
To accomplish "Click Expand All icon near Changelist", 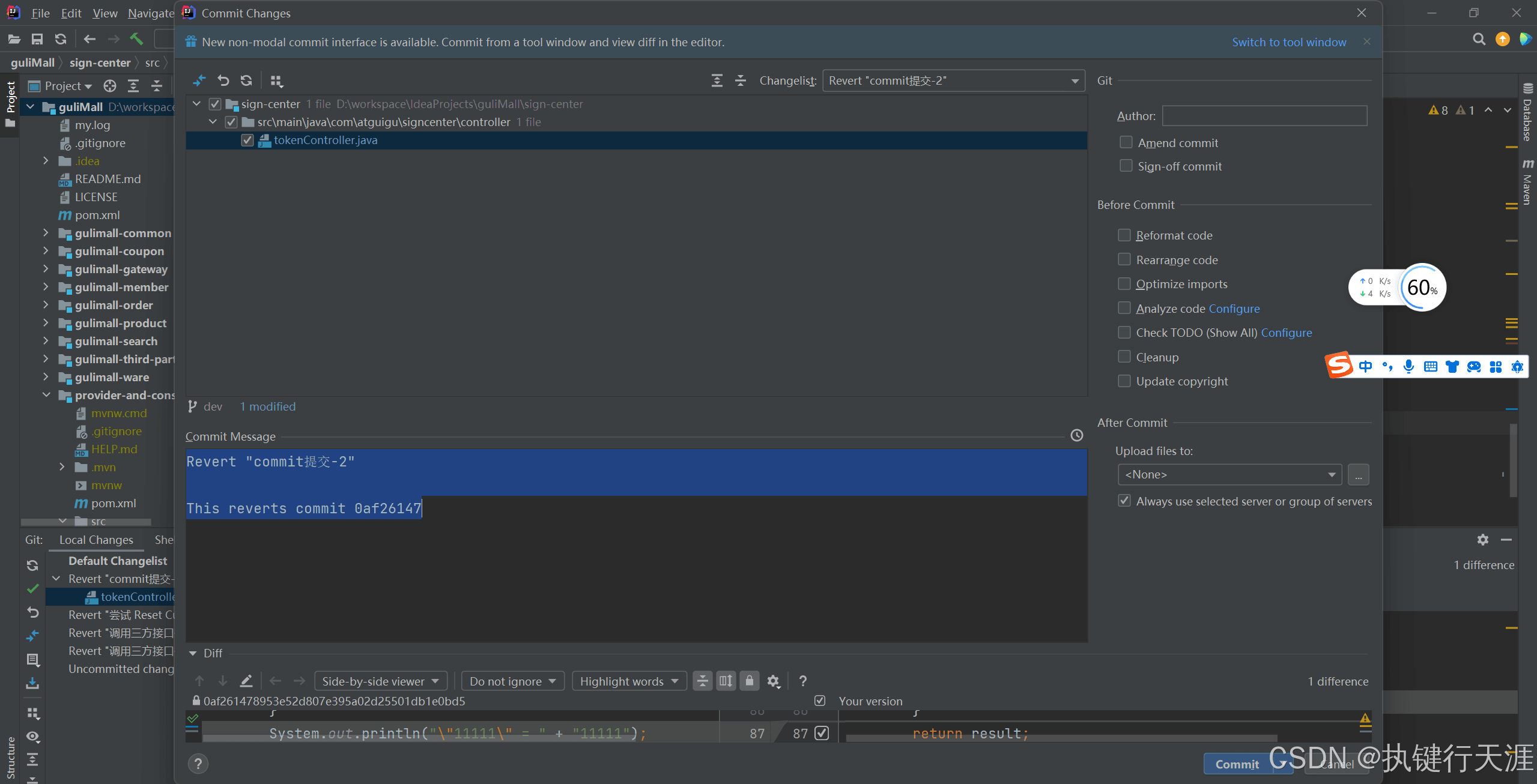I will (717, 80).
